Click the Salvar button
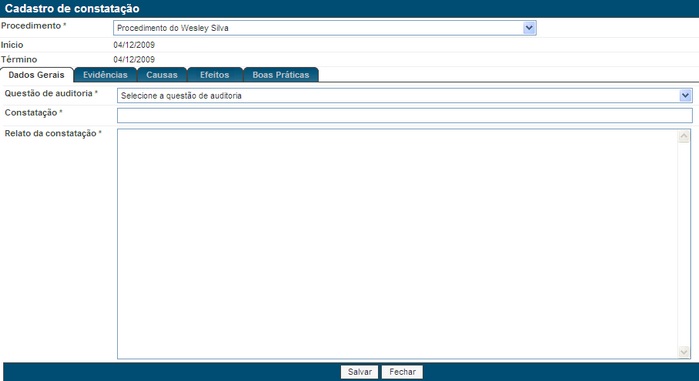Viewport: 699px width, 381px height. pos(359,372)
